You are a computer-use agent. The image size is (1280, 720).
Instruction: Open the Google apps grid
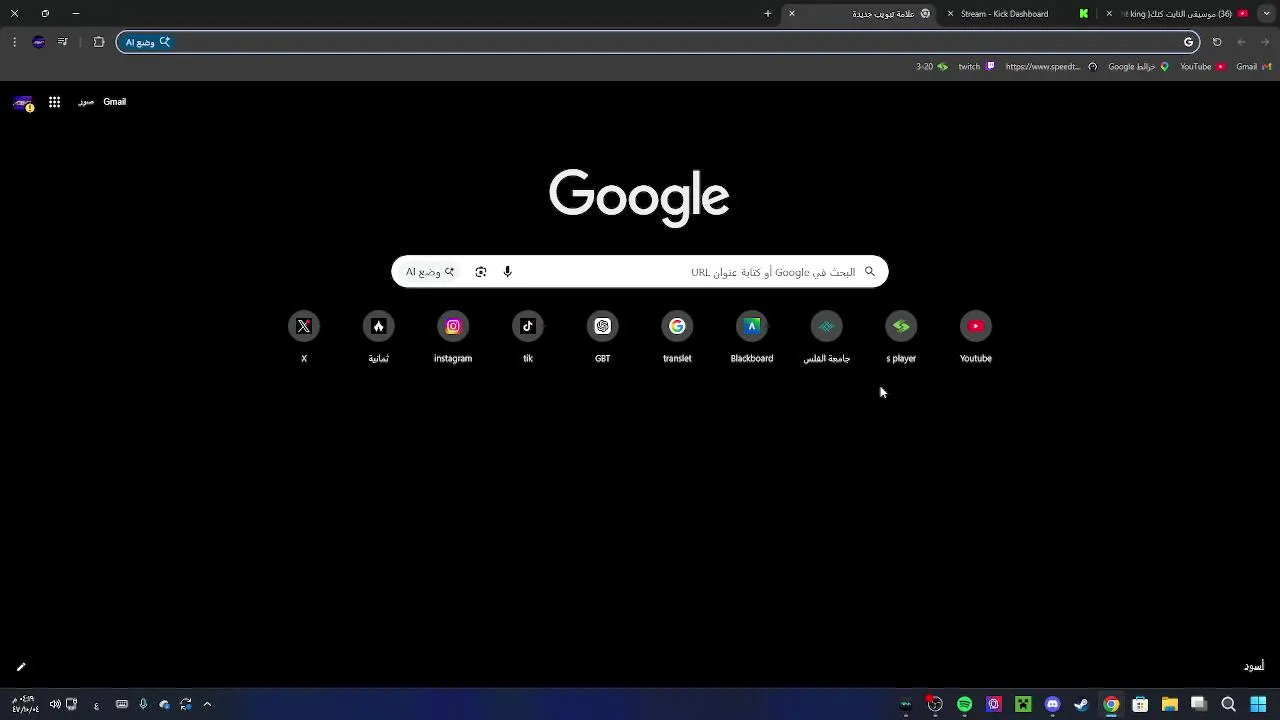pos(55,102)
